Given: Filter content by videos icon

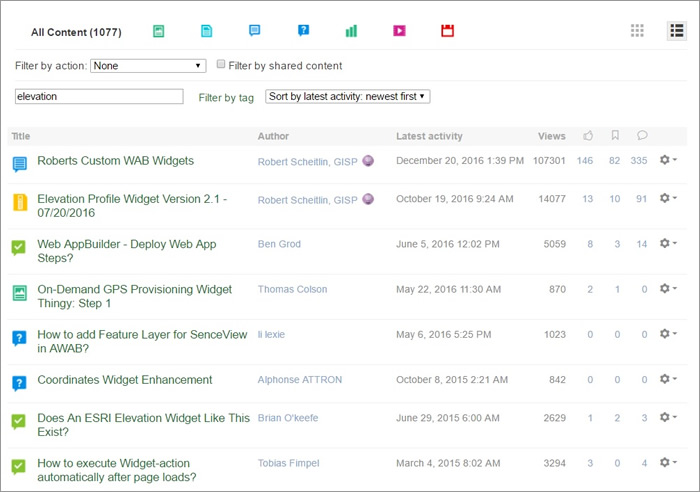Looking at the screenshot, I should pos(399,31).
